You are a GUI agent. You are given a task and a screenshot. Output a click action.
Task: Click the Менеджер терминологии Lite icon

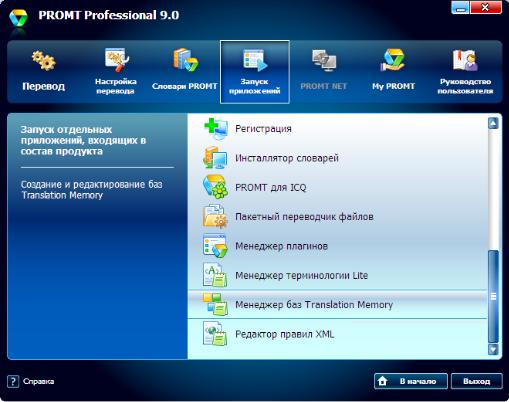215,275
